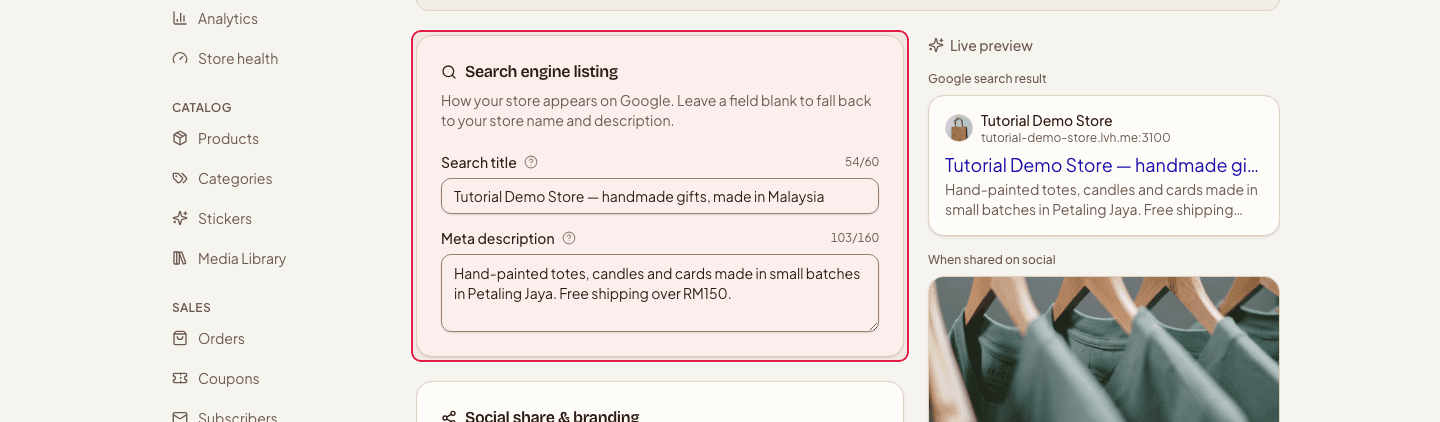Click the Live preview sparkle icon
The height and width of the screenshot is (422, 1440).
(936, 45)
